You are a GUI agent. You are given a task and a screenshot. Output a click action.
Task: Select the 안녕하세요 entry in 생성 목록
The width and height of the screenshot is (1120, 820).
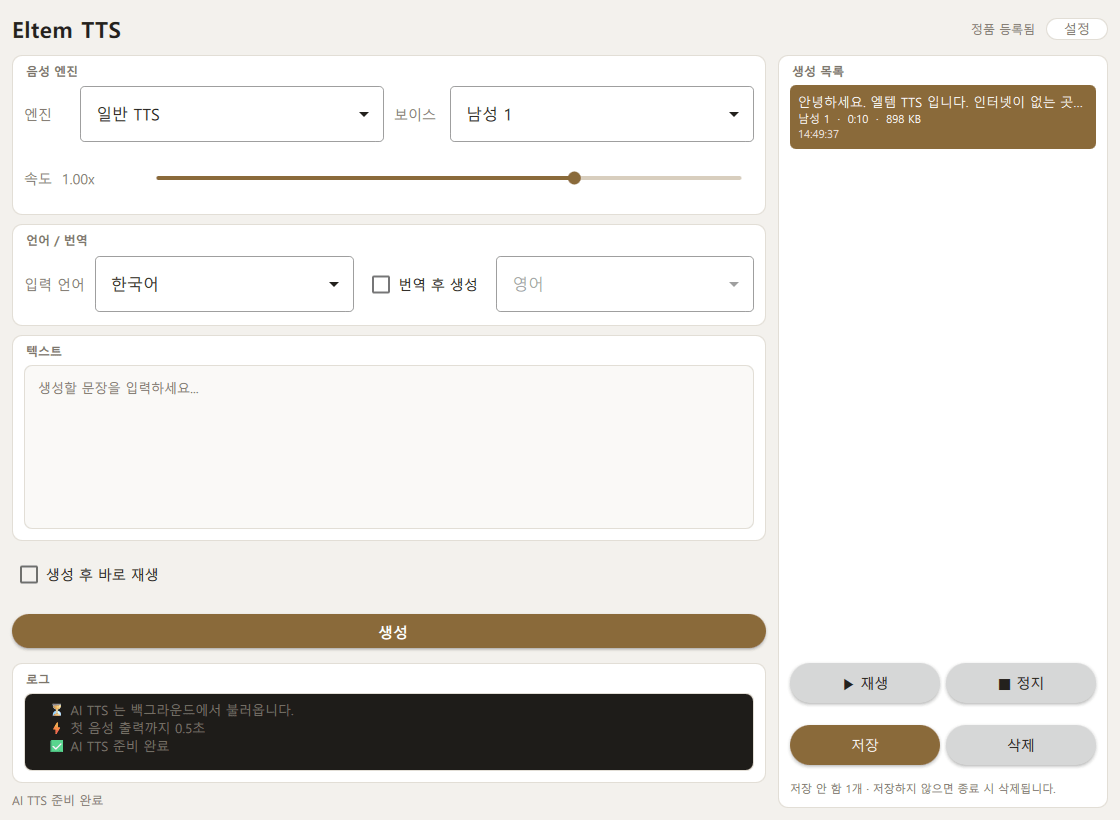(943, 117)
